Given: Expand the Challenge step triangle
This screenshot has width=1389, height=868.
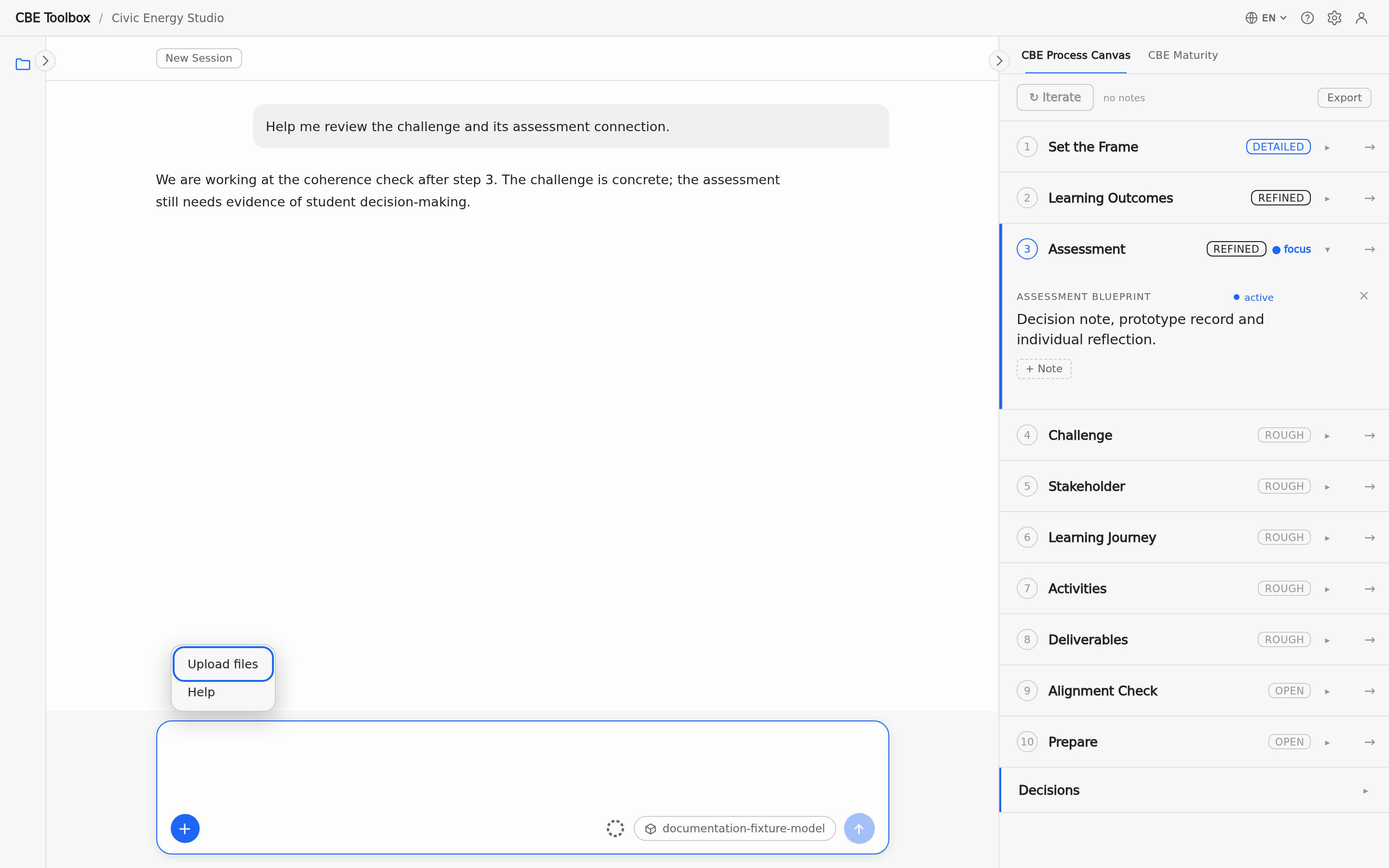Looking at the screenshot, I should 1327,436.
